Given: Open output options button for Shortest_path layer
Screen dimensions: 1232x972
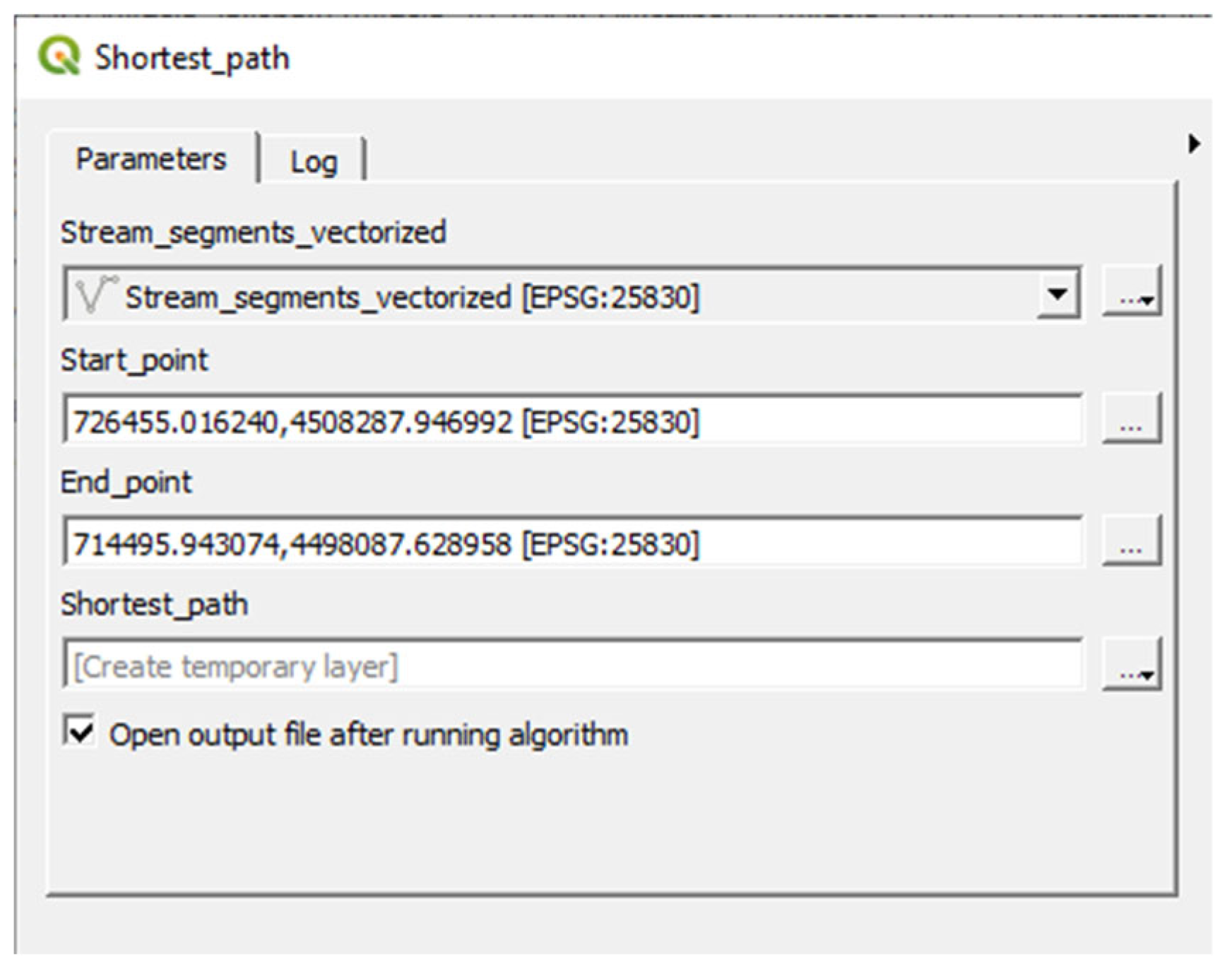Looking at the screenshot, I should [1131, 665].
